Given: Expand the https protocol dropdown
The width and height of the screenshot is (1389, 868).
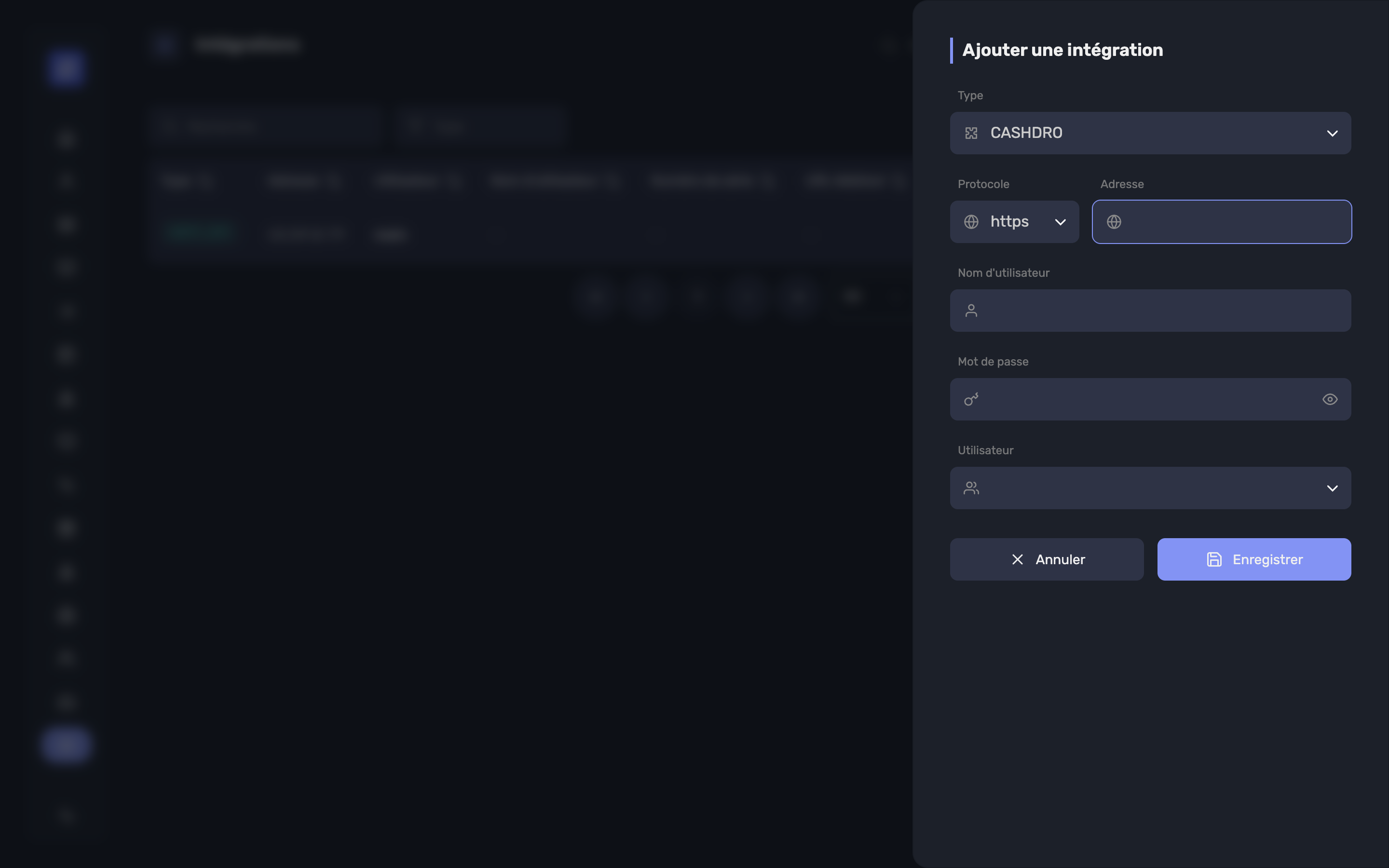Looking at the screenshot, I should (1014, 222).
